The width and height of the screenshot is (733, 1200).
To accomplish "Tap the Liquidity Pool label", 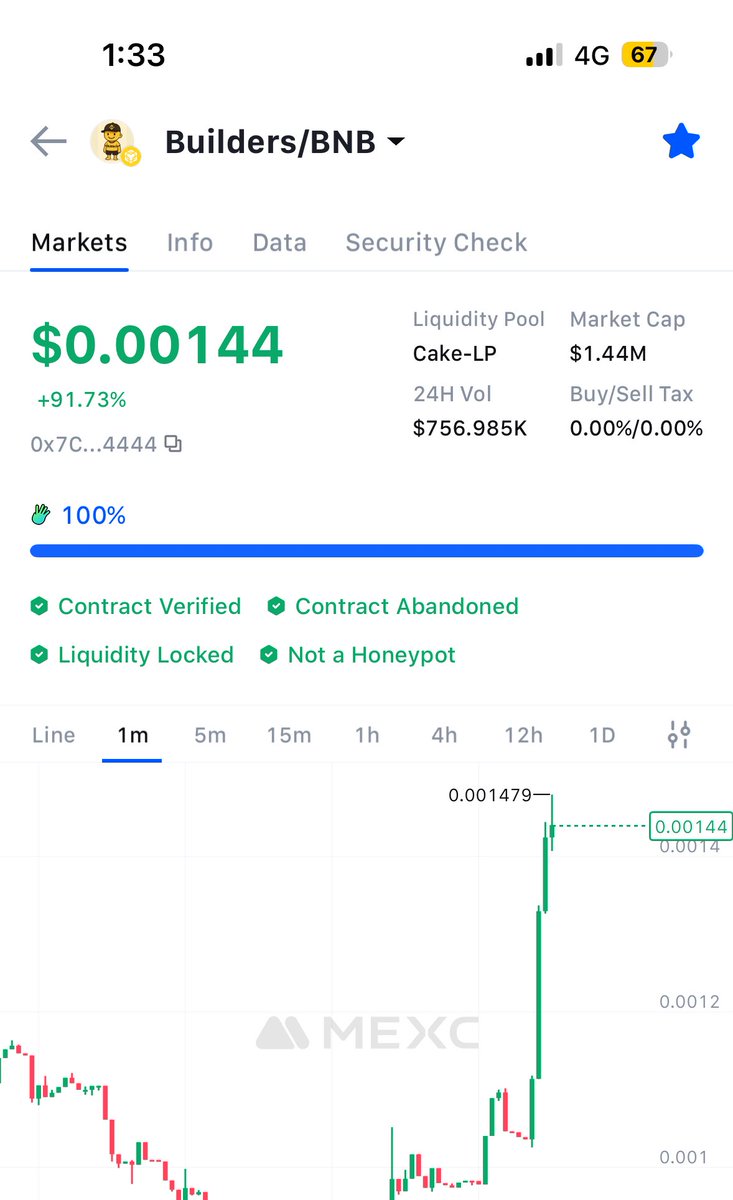I will pyautogui.click(x=479, y=319).
